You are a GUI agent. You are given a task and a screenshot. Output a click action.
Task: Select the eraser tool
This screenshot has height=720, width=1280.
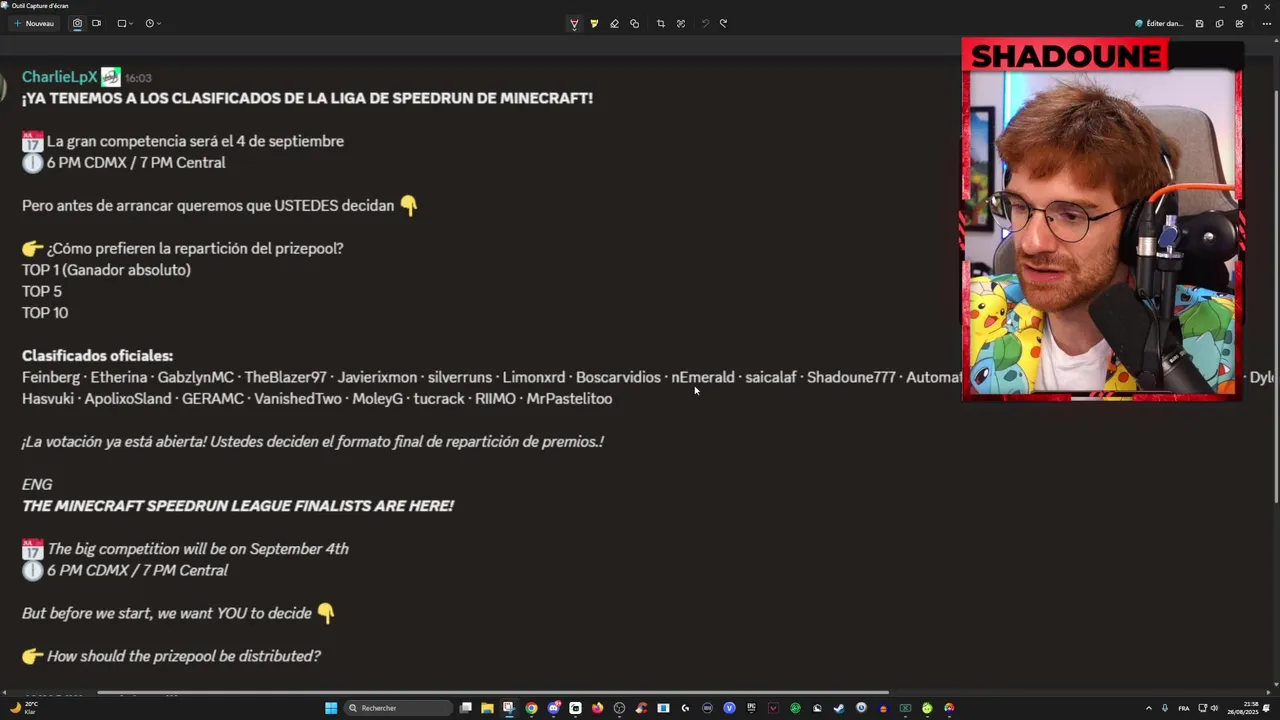point(614,23)
